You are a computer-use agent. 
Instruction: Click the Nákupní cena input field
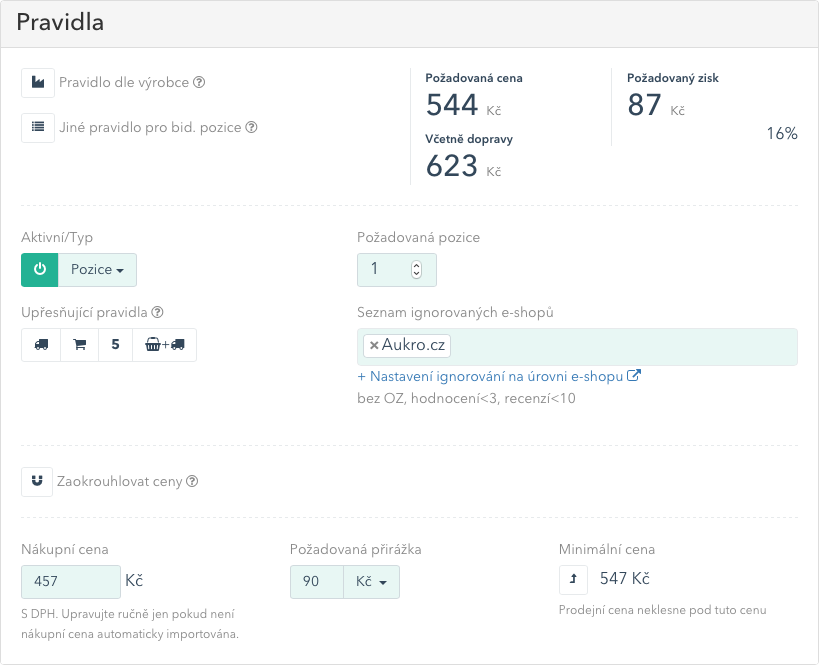point(71,581)
